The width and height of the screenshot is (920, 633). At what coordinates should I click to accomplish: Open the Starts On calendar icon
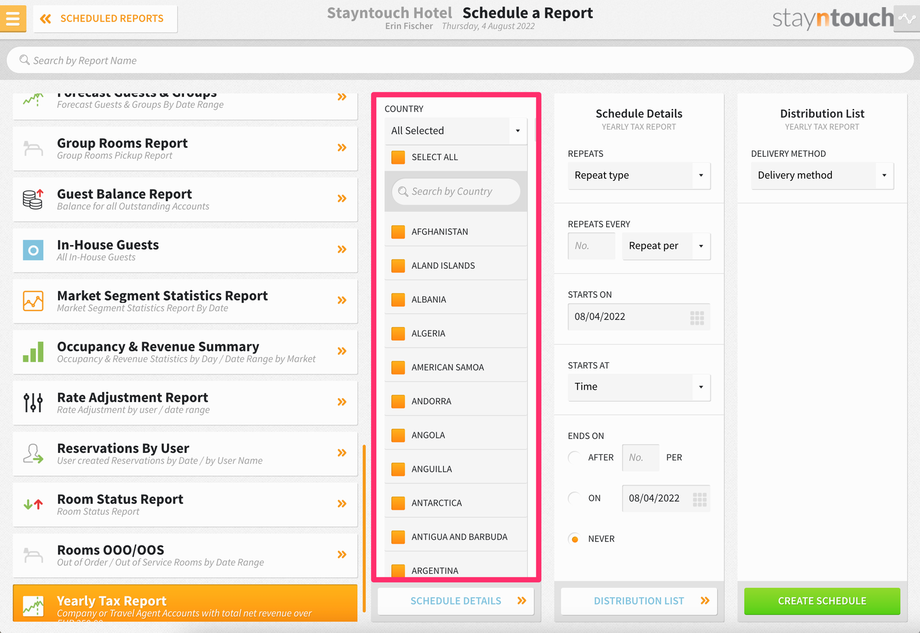[697, 318]
